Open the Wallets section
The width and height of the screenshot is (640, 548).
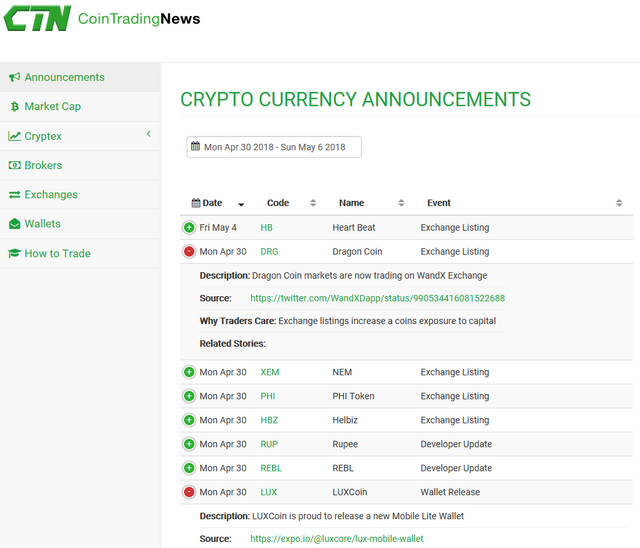80,224
